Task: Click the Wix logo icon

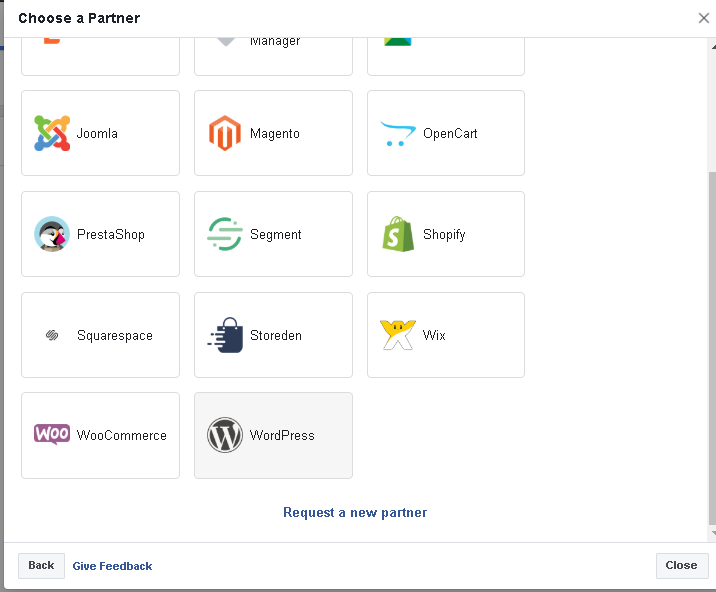Action: [398, 335]
